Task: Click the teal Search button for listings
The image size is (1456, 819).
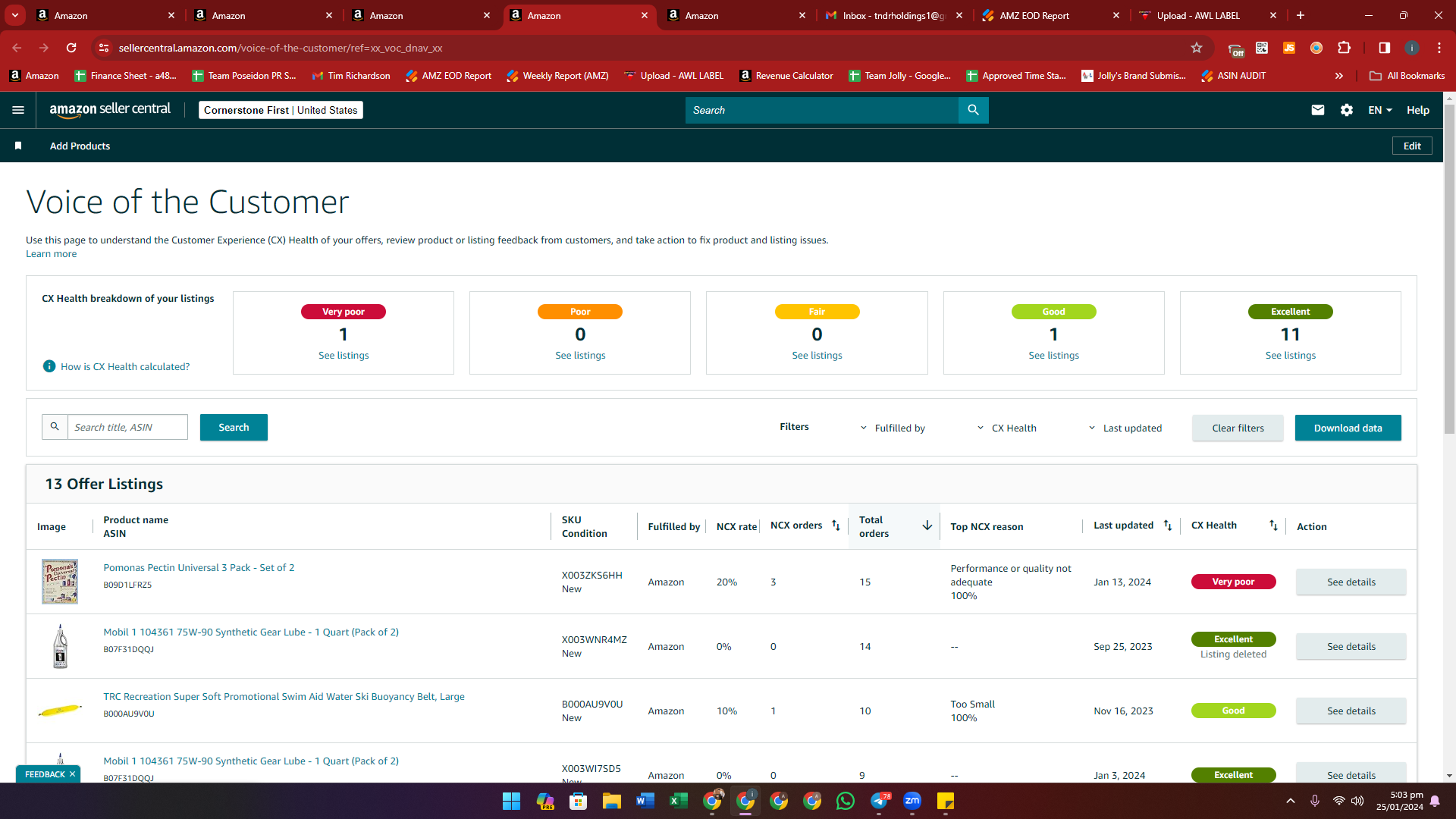Action: click(x=234, y=427)
